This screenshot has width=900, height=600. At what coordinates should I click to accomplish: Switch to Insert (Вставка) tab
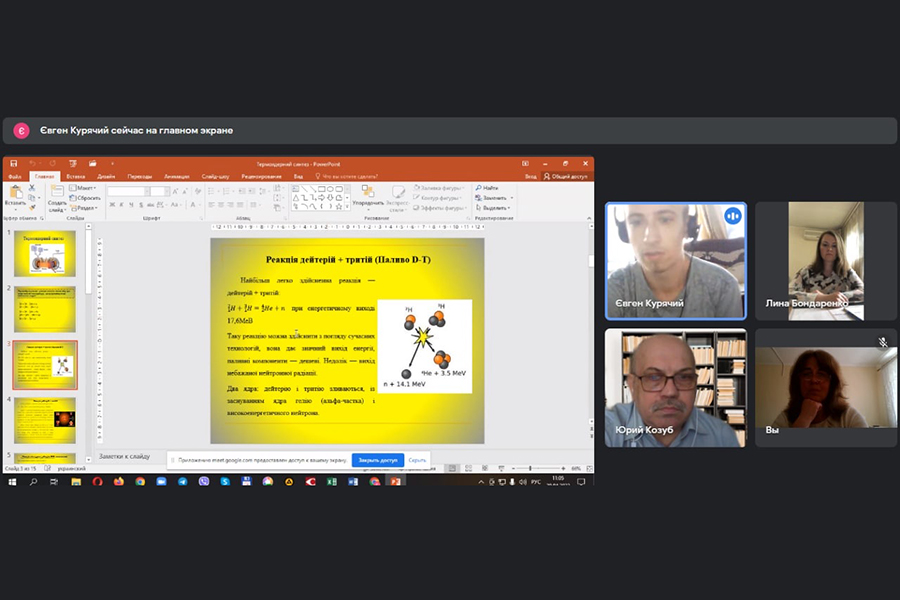(x=76, y=176)
